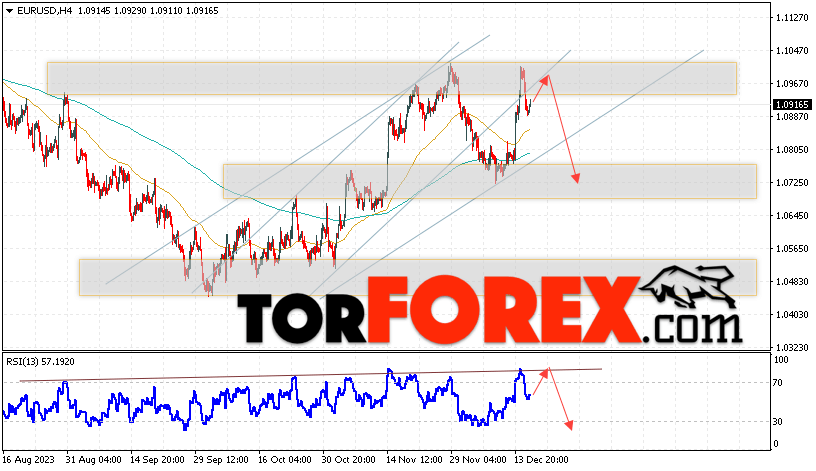Select the RSI(13) 57.1920 indicator label
The width and height of the screenshot is (816, 471).
tap(41, 362)
